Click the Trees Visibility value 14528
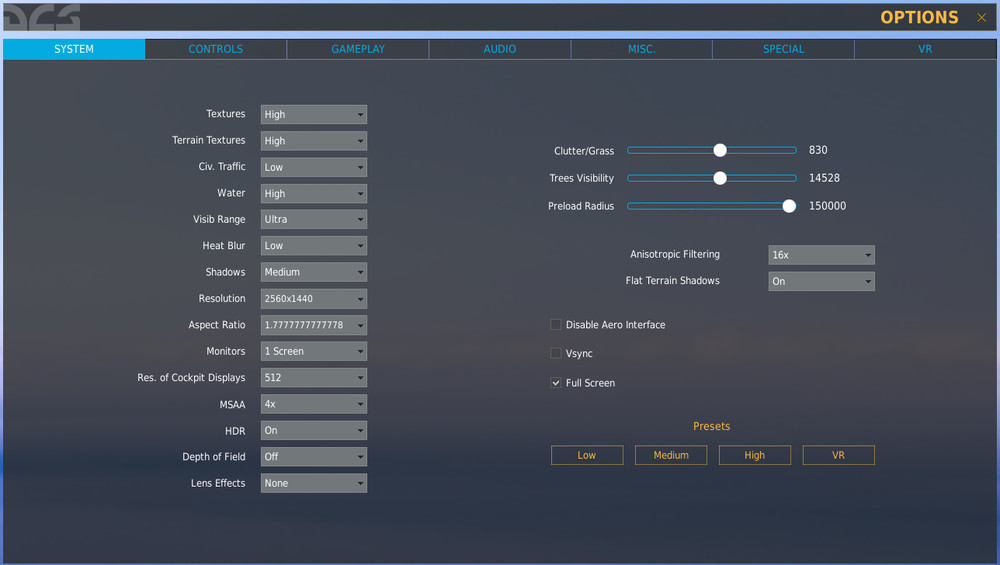This screenshot has width=1000, height=565. [824, 178]
